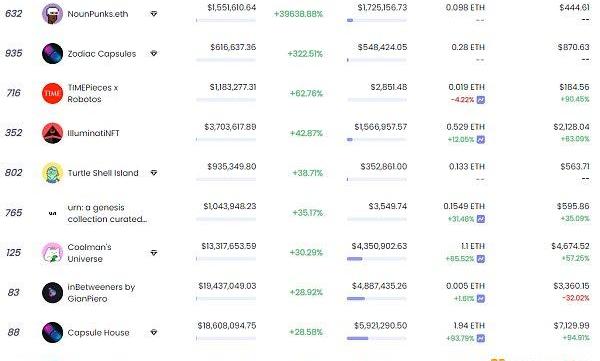Click the Capsule House volume progress bar
The image size is (600, 361).
click(x=377, y=338)
